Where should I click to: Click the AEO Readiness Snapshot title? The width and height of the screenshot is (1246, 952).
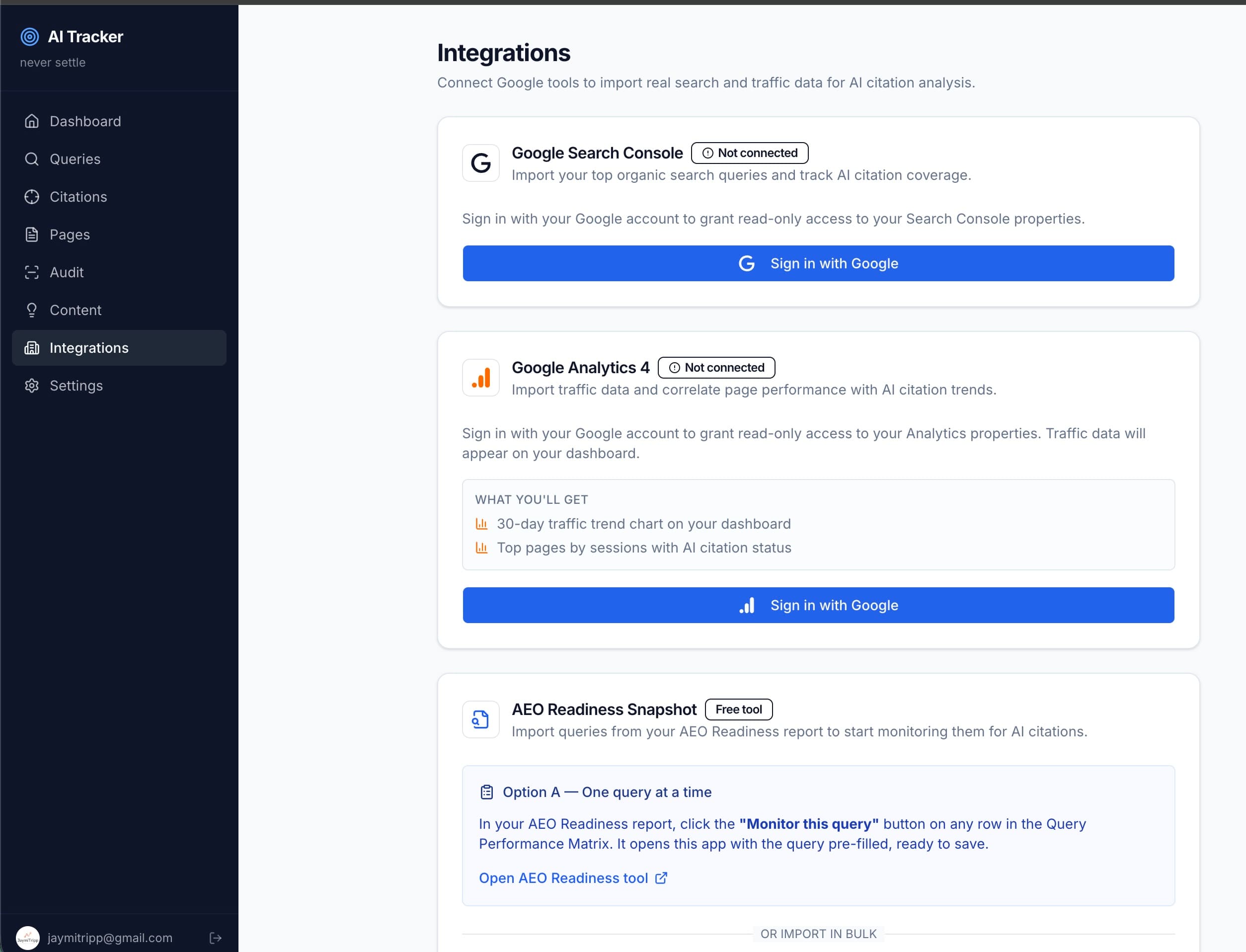(x=604, y=710)
